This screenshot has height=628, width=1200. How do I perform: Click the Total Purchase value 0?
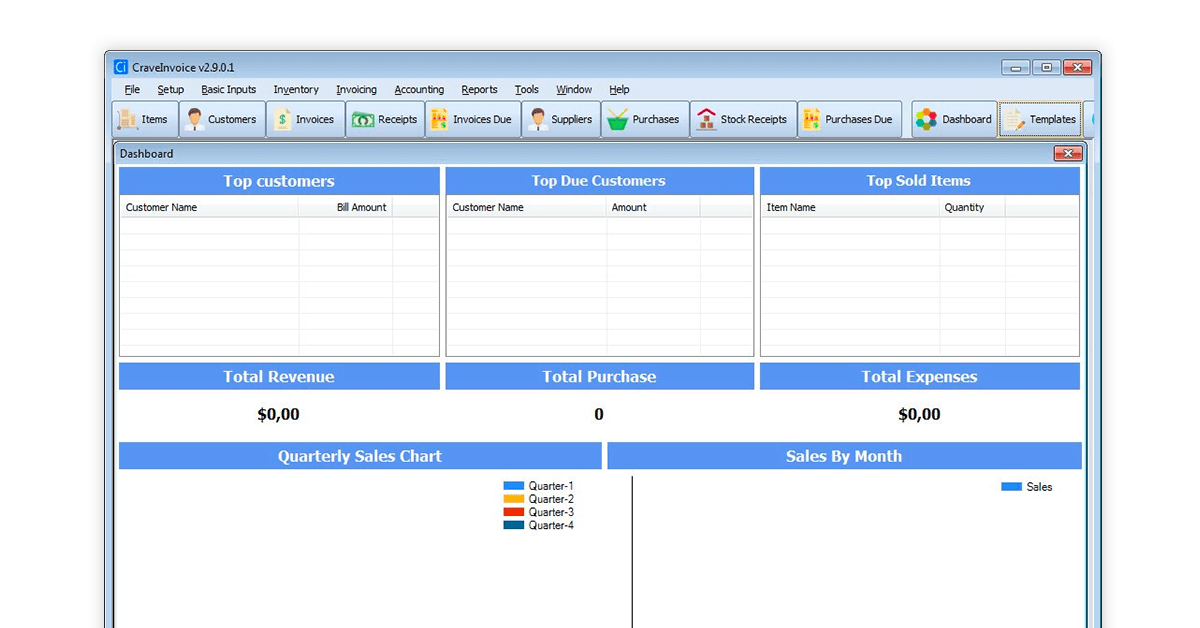599,414
